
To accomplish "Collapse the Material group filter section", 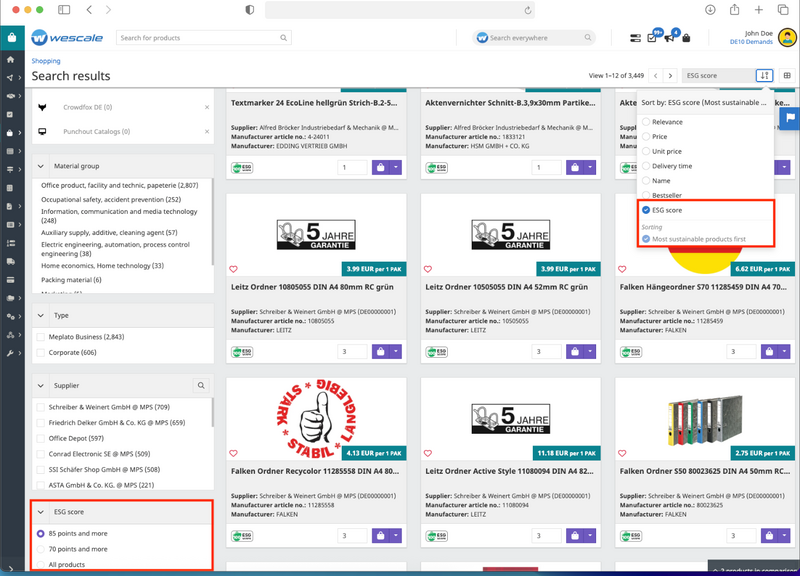I will 41,166.
